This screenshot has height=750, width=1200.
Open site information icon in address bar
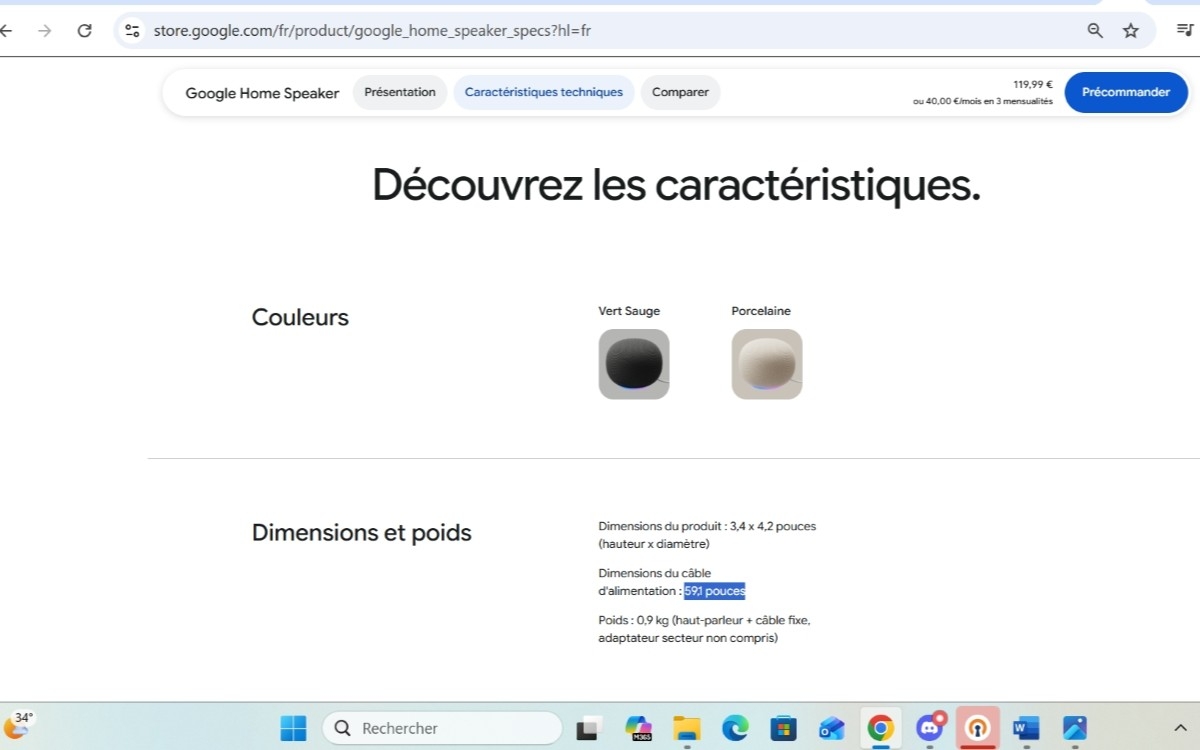click(x=132, y=31)
